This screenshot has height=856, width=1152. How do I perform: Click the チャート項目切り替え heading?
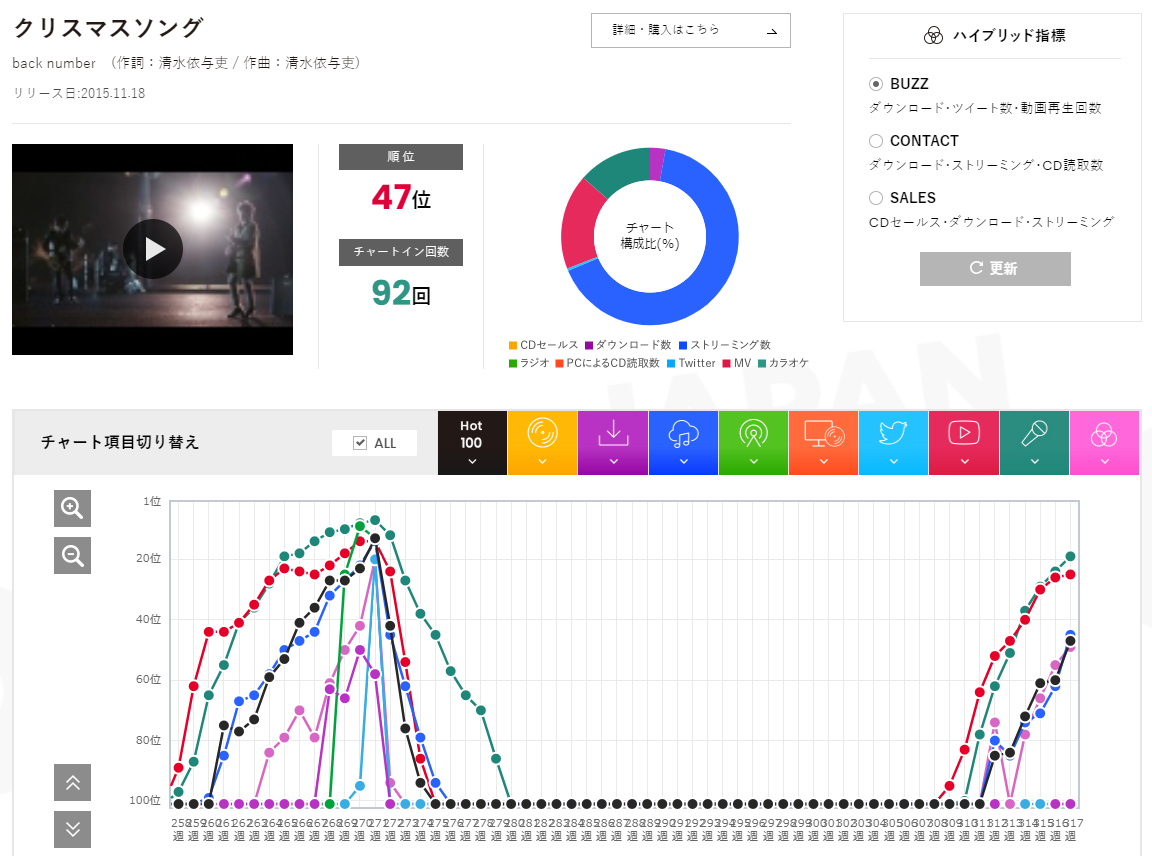click(120, 442)
